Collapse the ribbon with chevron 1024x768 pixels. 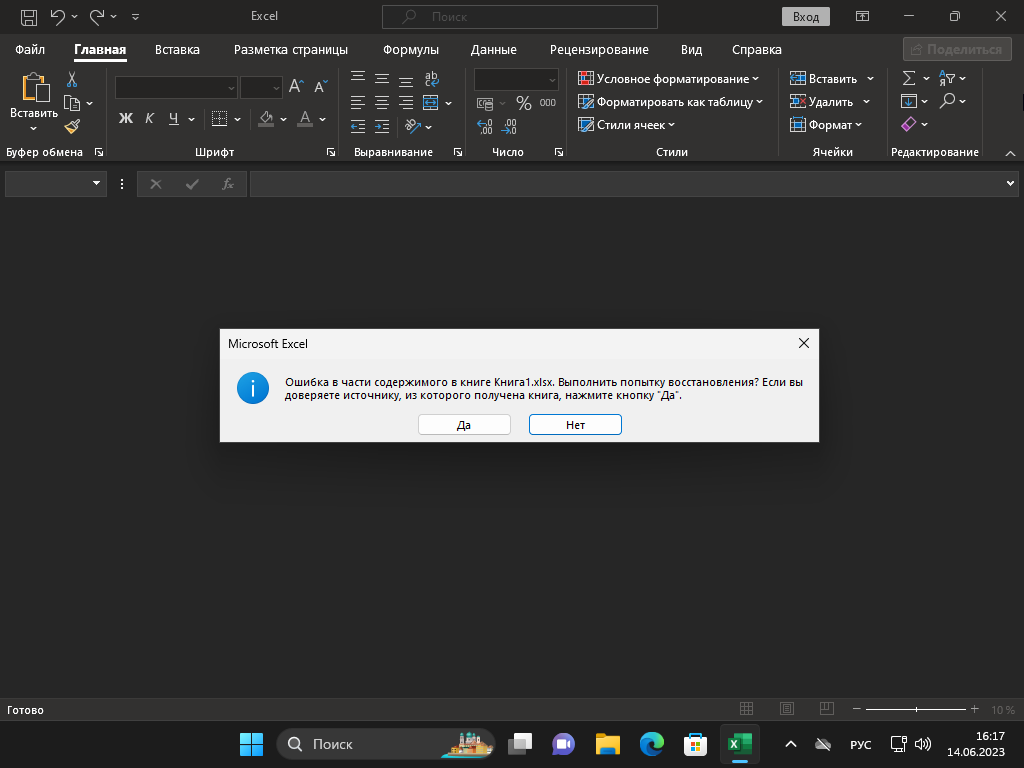1010,153
